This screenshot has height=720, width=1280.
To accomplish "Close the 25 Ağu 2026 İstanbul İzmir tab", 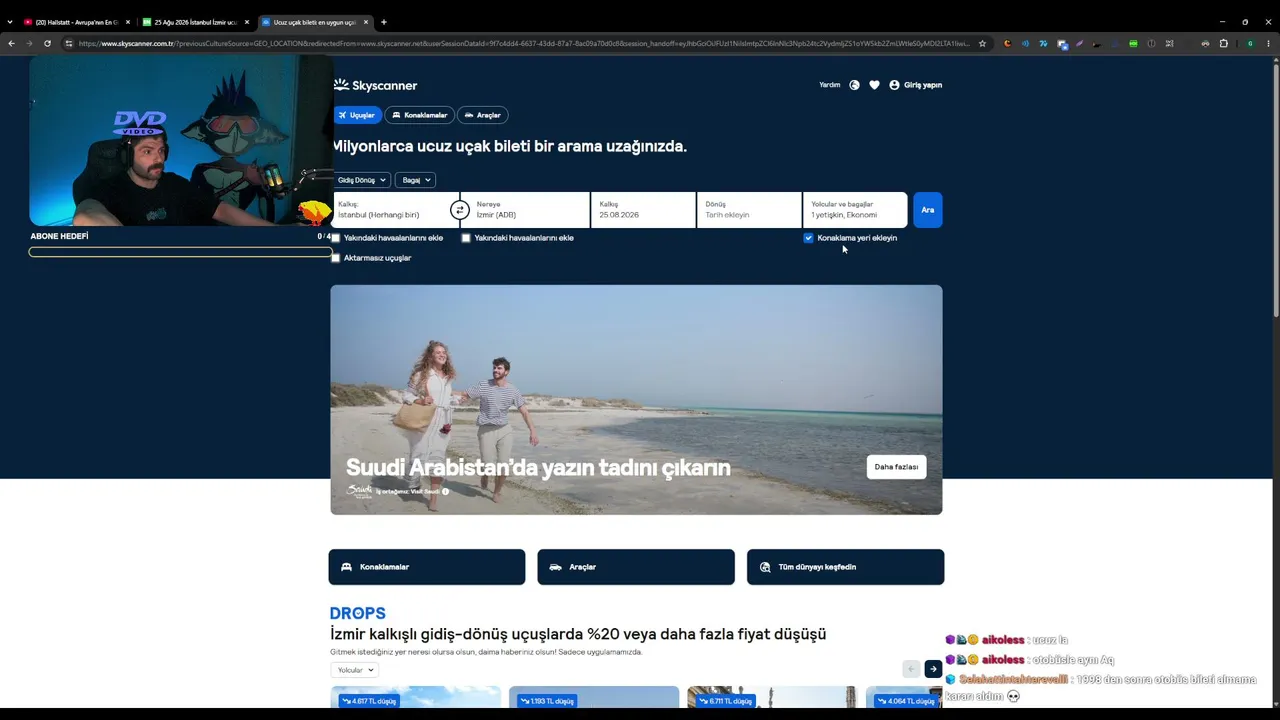I will [247, 22].
